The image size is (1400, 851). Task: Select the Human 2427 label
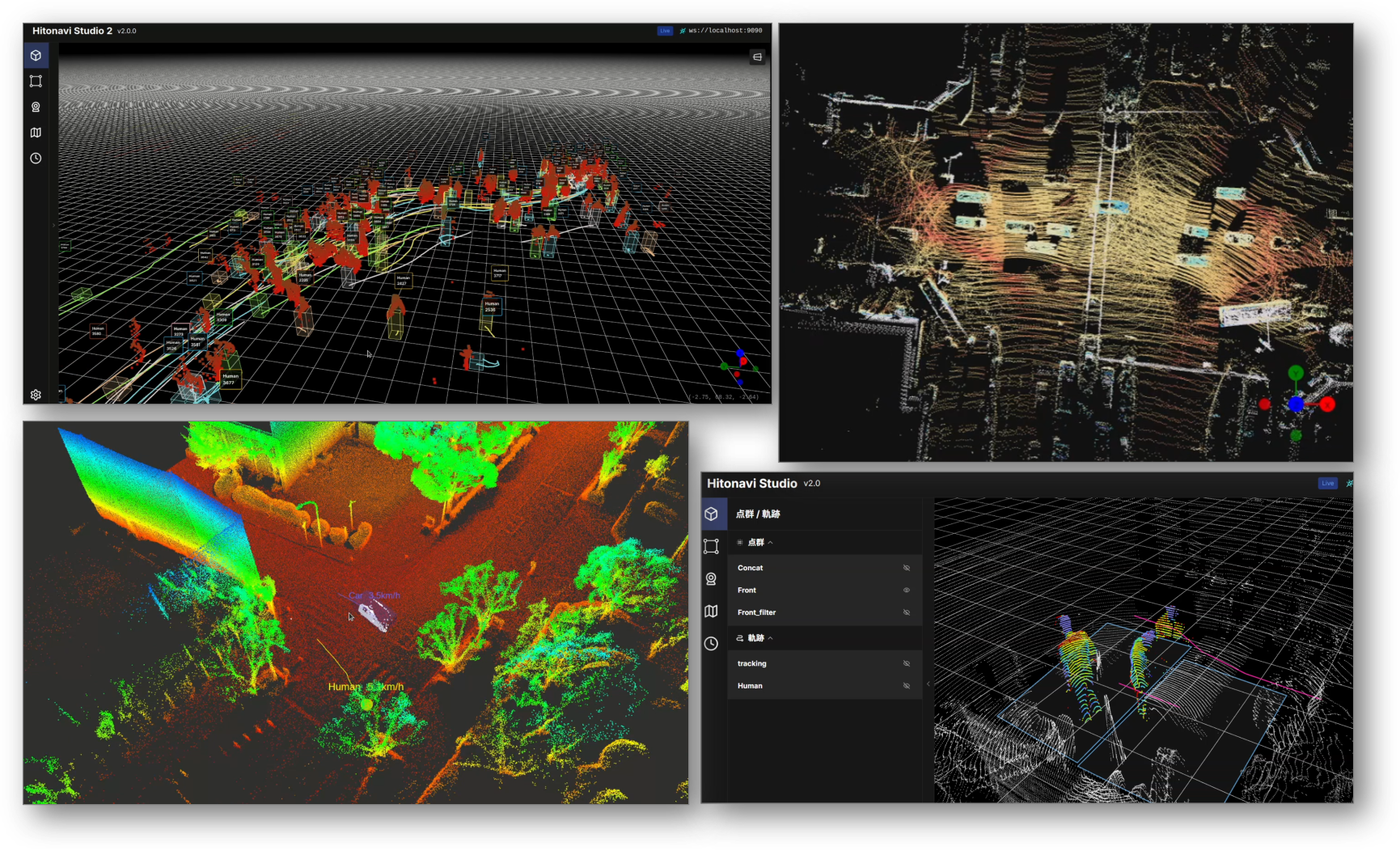(x=403, y=281)
